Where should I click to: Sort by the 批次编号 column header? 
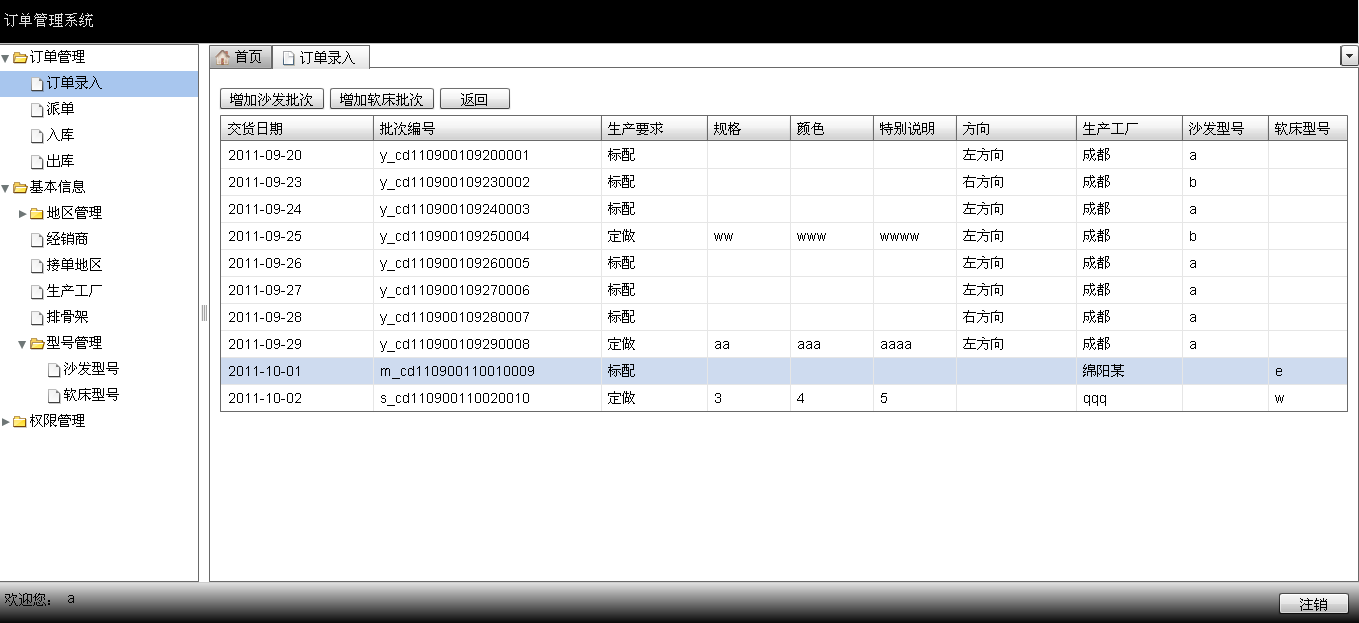click(487, 128)
